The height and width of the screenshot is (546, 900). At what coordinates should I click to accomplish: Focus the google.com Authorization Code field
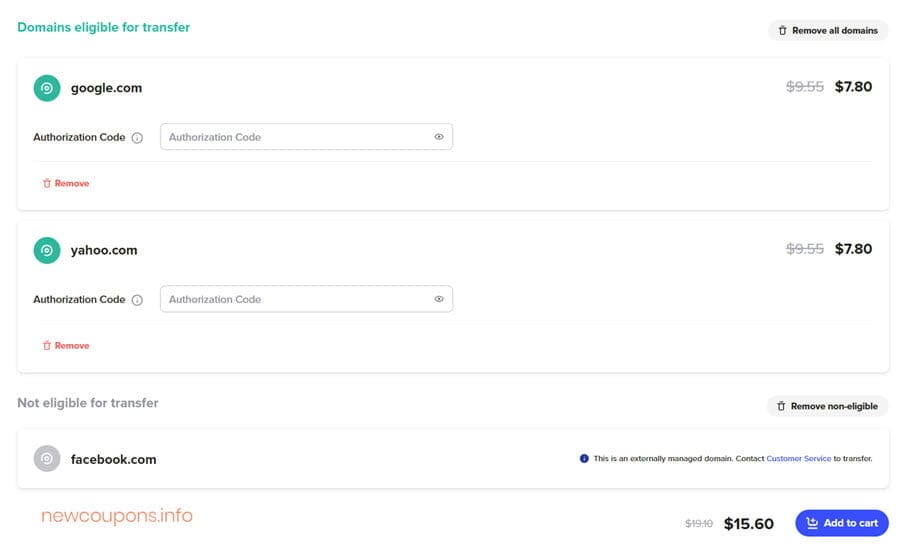[x=307, y=137]
